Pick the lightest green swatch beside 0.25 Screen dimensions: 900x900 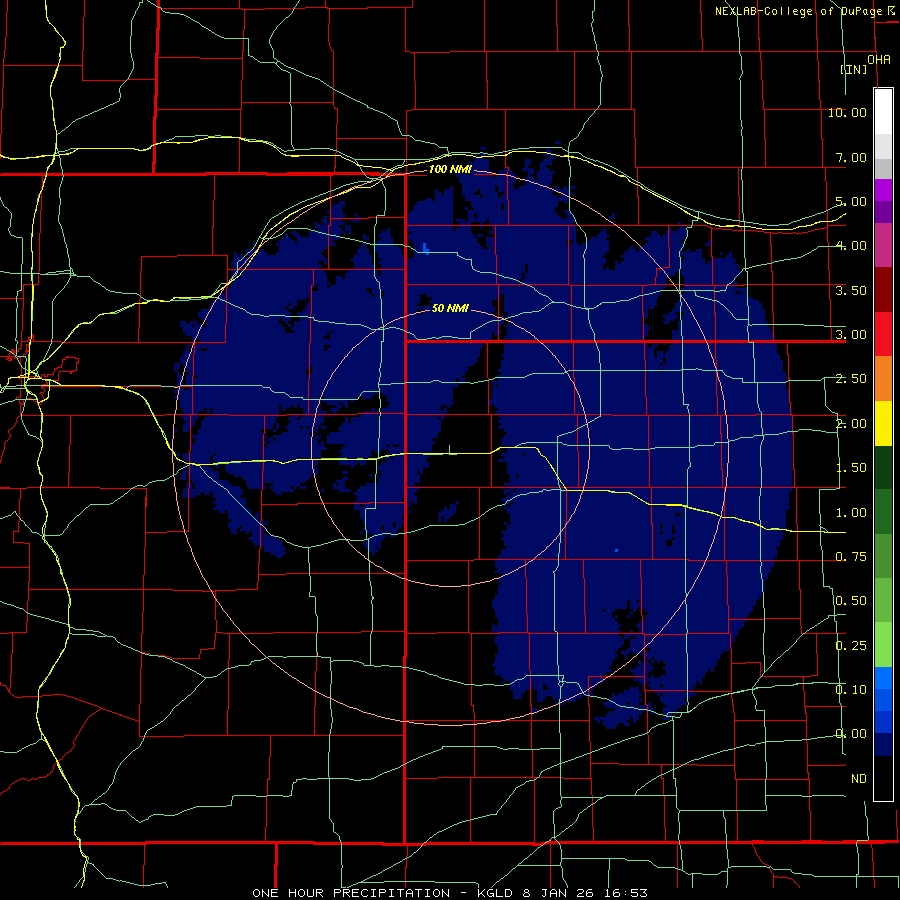(x=883, y=645)
